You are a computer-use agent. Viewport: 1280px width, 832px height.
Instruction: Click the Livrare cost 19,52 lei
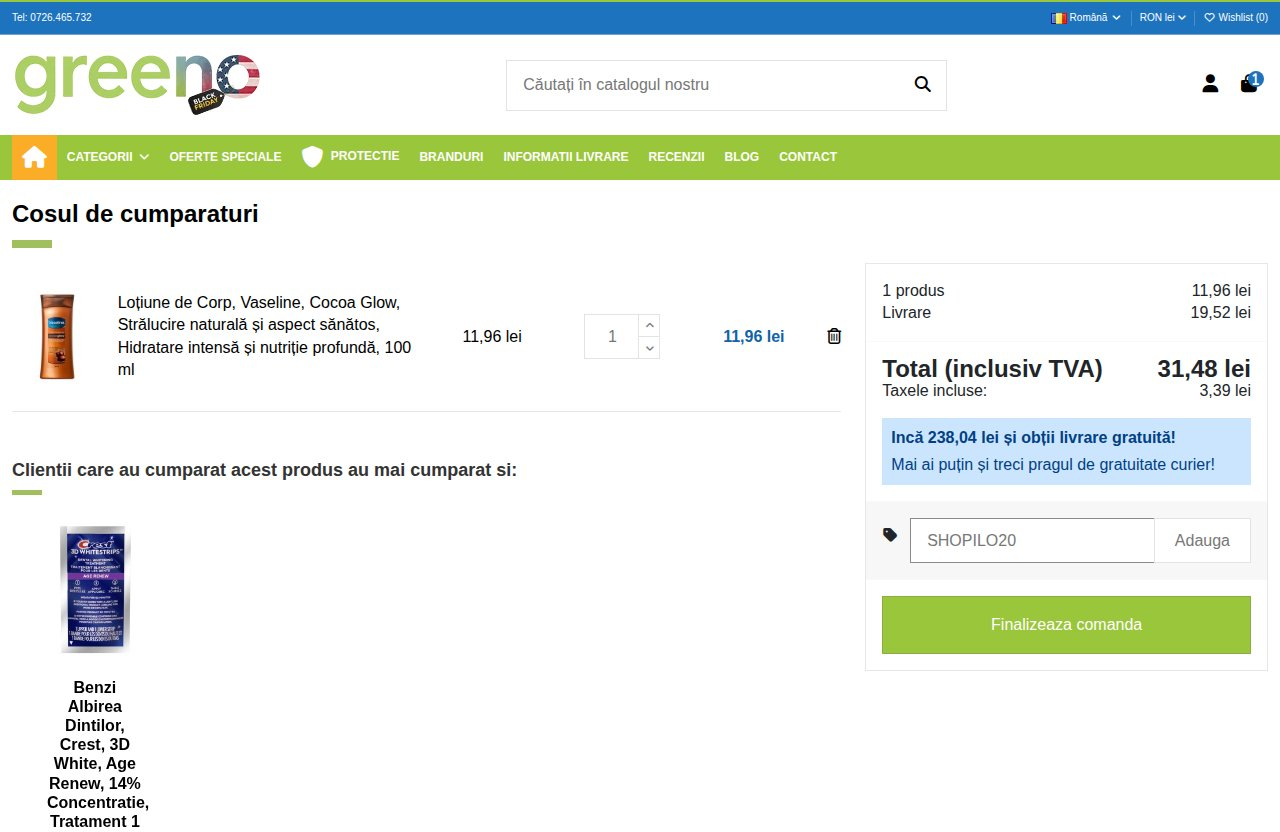(x=1221, y=312)
